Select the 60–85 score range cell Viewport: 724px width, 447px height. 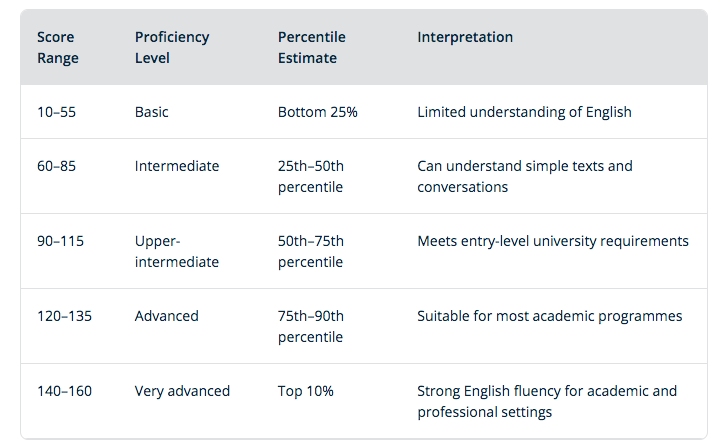57,166
